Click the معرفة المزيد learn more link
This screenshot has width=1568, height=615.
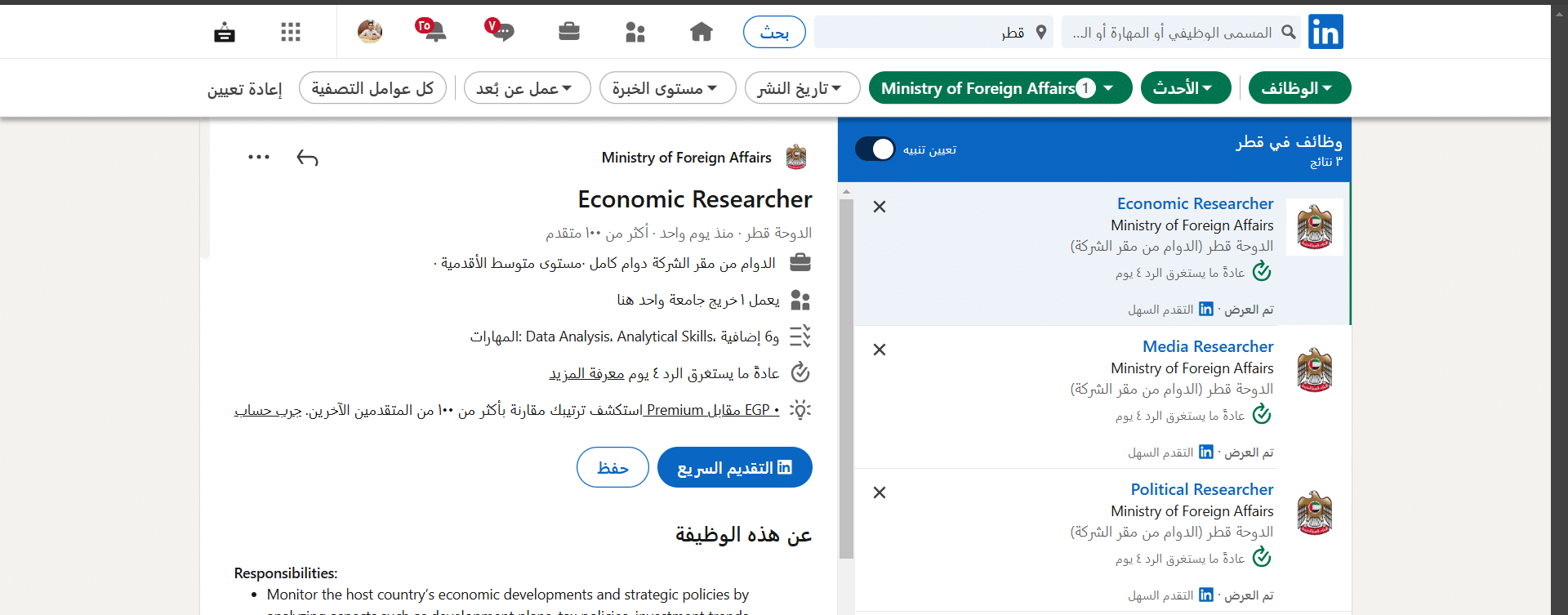point(586,373)
